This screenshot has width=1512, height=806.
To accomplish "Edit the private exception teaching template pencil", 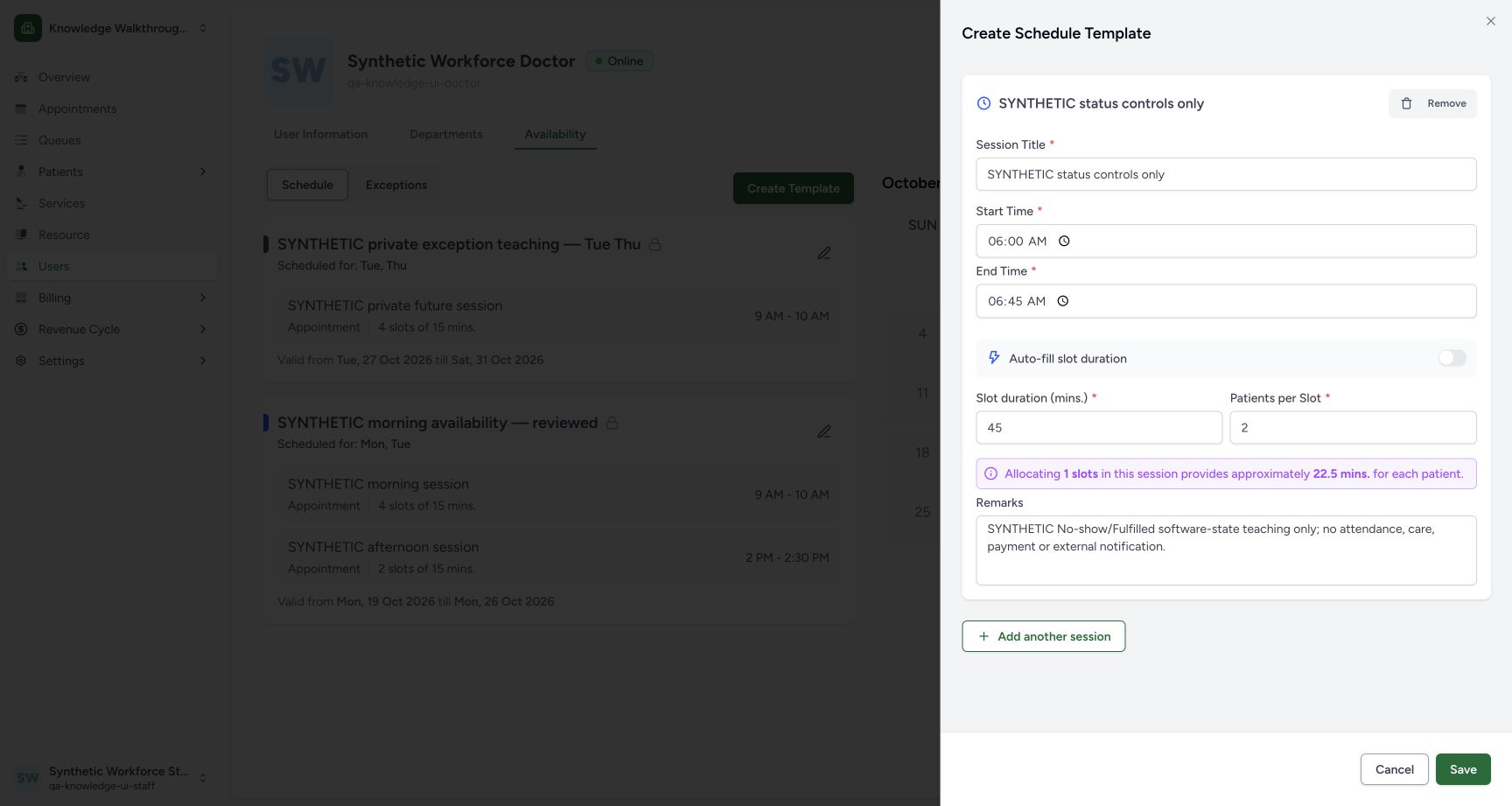I will (824, 253).
